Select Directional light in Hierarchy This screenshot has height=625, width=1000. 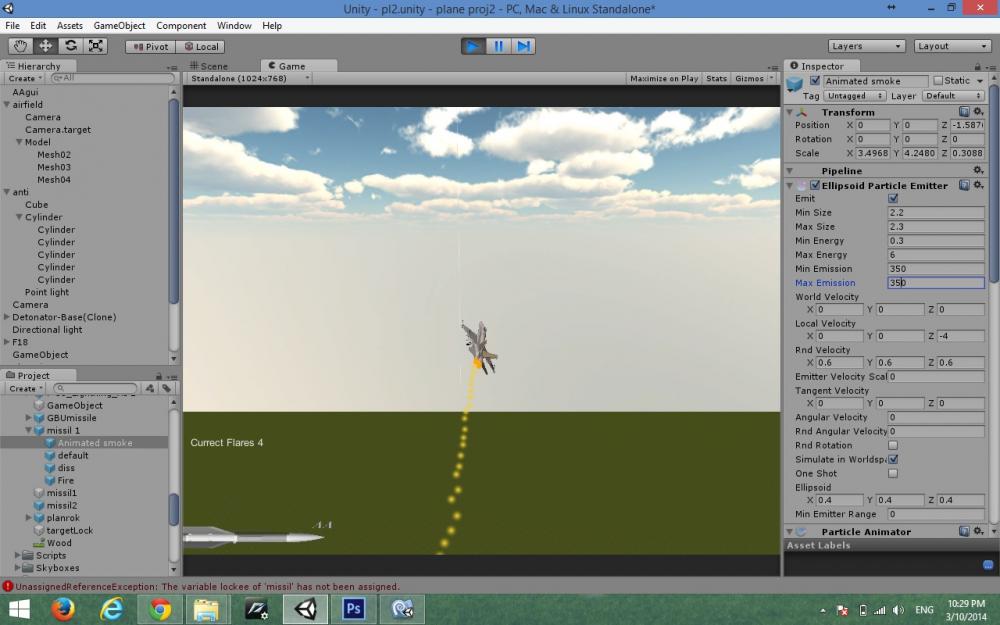pyautogui.click(x=47, y=330)
